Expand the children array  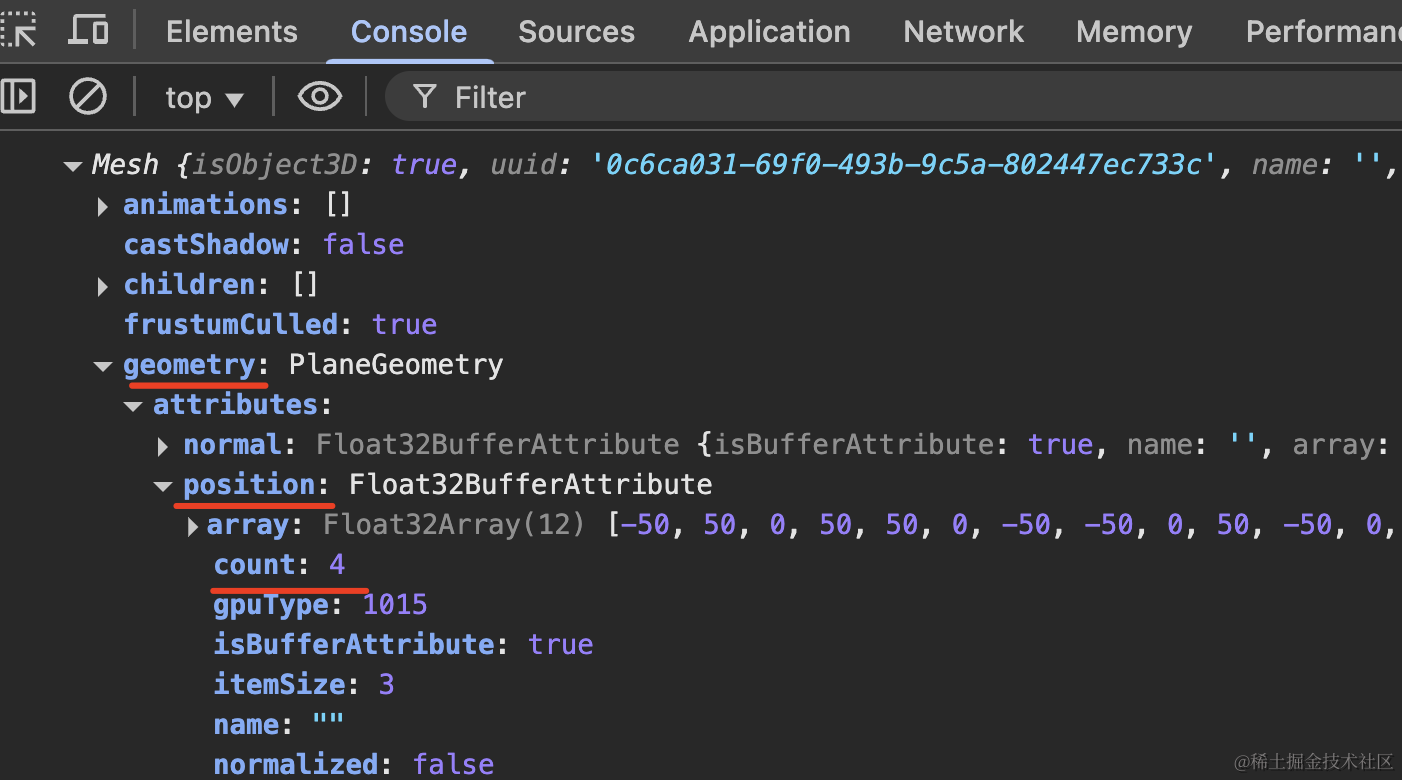coord(102,286)
